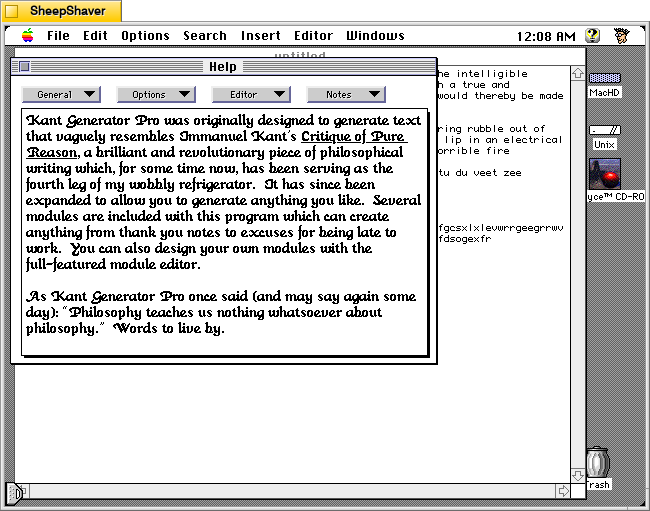Expand the Notes dropdown in Help window
Viewport: 650px width, 511px height.
(x=346, y=94)
